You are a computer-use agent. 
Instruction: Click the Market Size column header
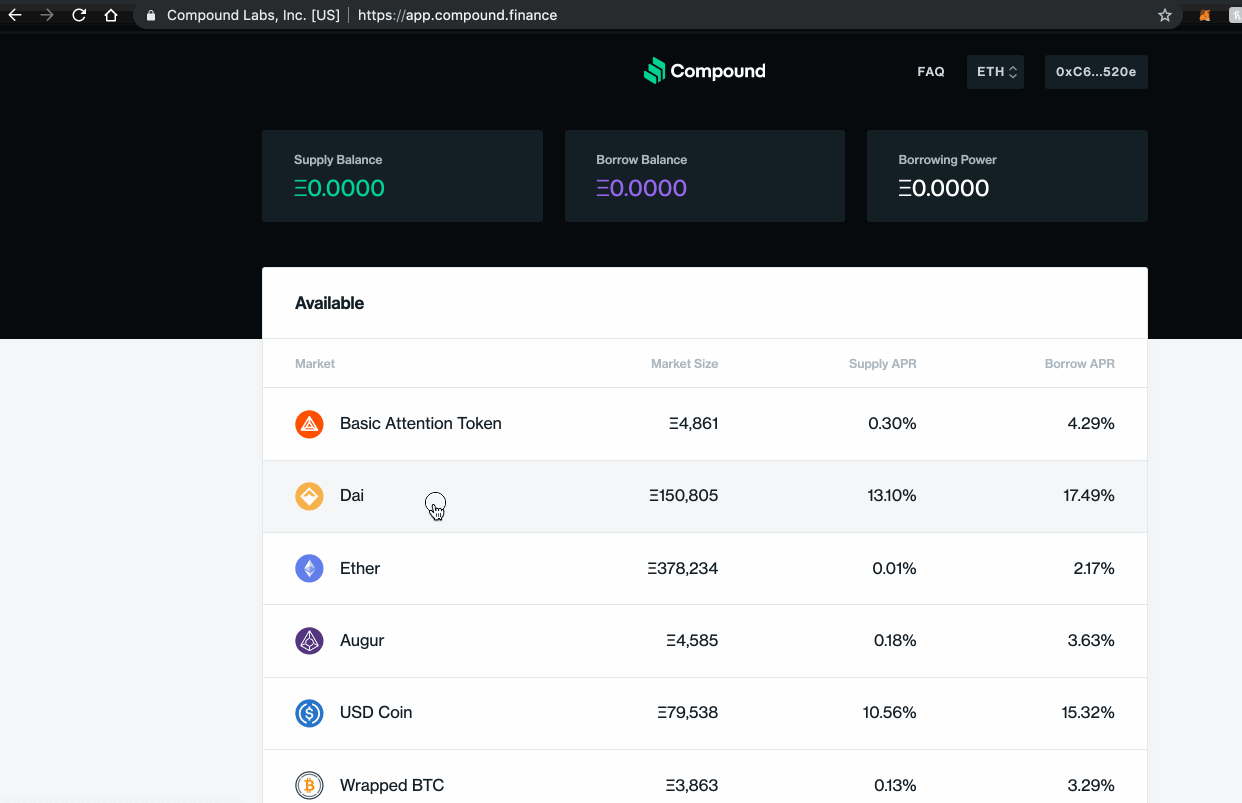[684, 364]
